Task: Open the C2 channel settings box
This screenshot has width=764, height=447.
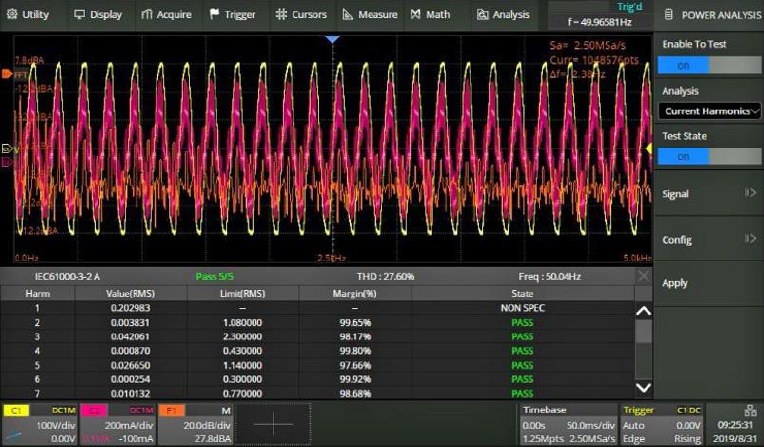Action: (x=117, y=424)
